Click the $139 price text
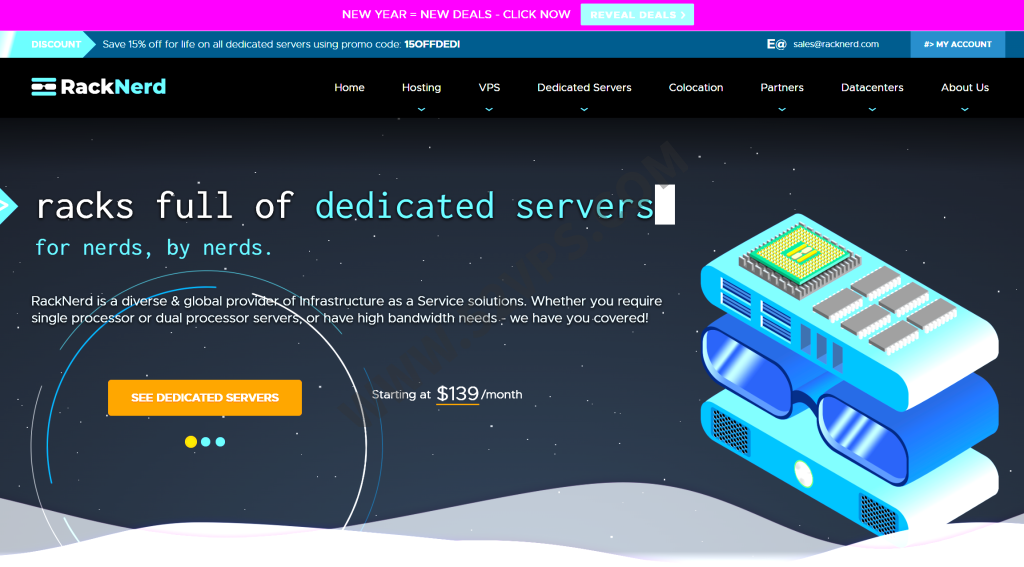 tap(457, 394)
